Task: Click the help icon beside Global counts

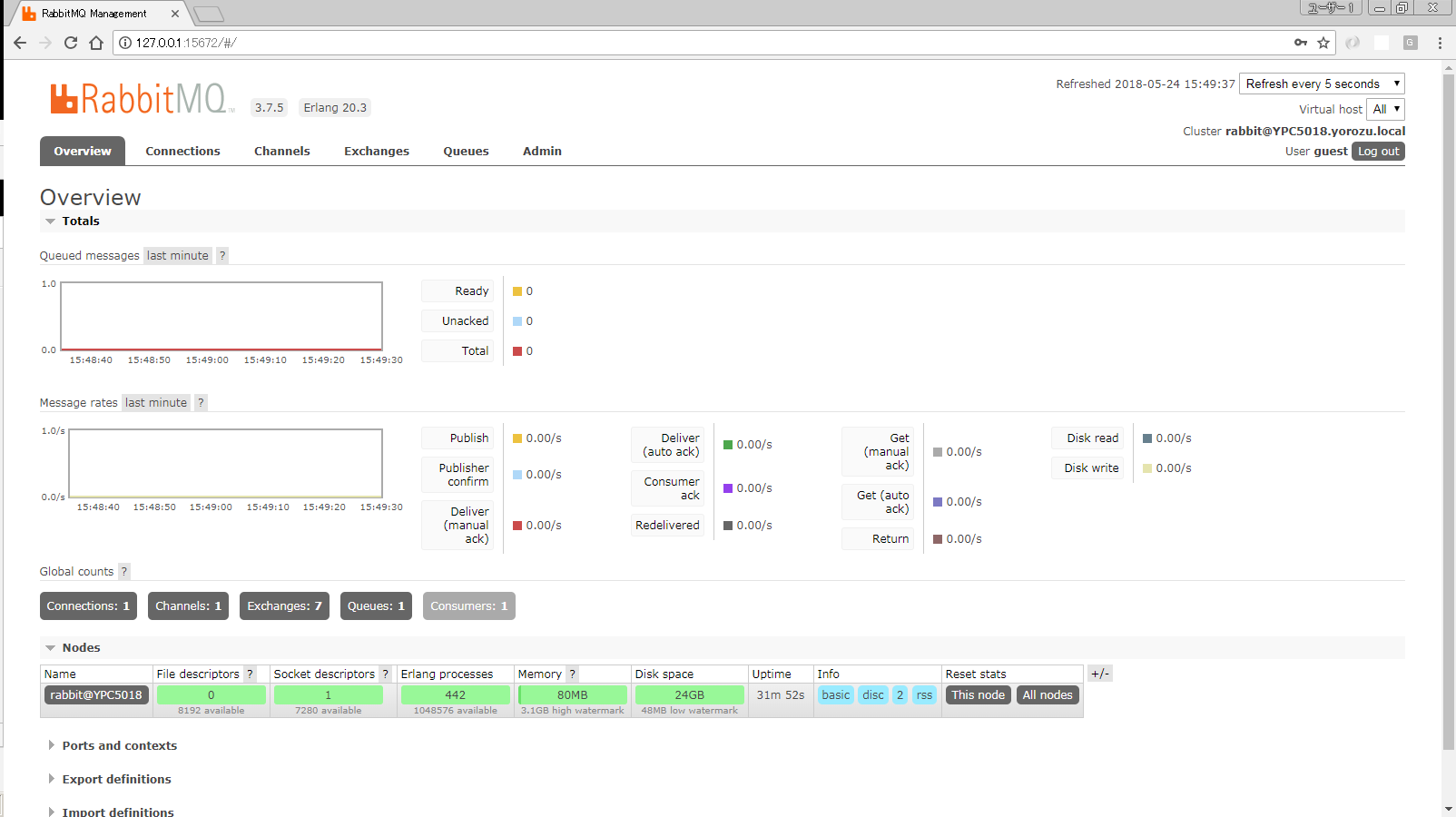Action: tap(124, 572)
